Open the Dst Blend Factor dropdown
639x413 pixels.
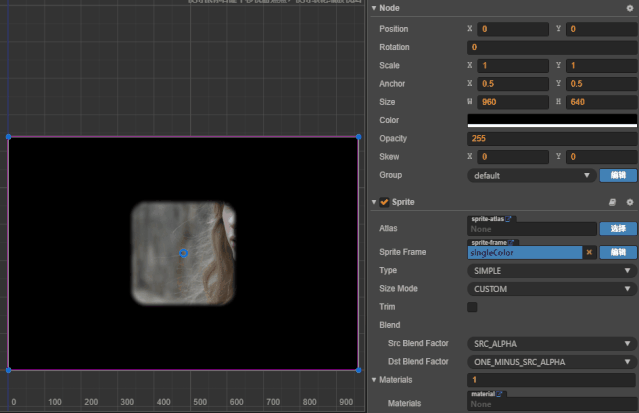[552, 362]
